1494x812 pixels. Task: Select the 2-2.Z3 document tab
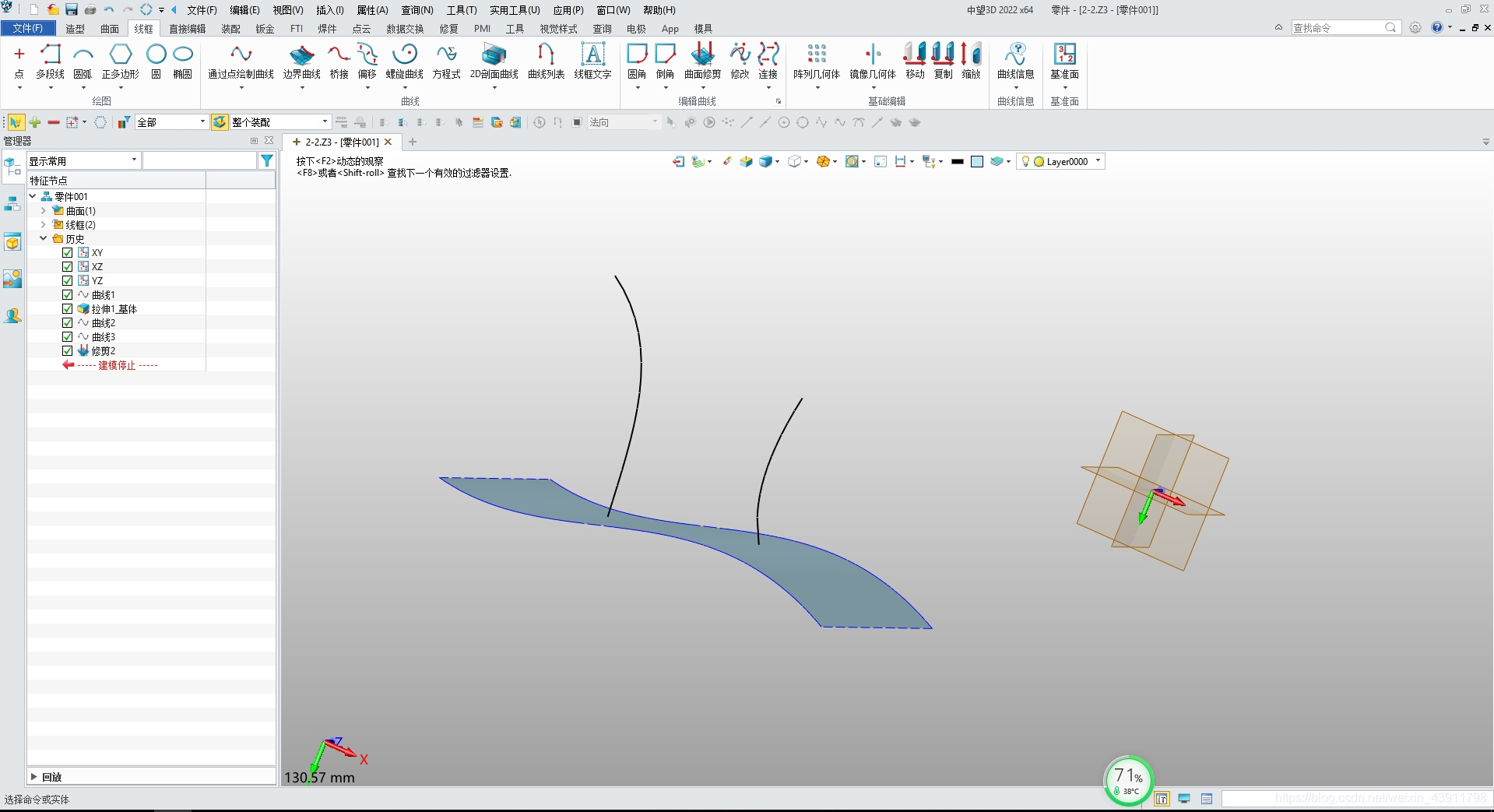coord(341,142)
